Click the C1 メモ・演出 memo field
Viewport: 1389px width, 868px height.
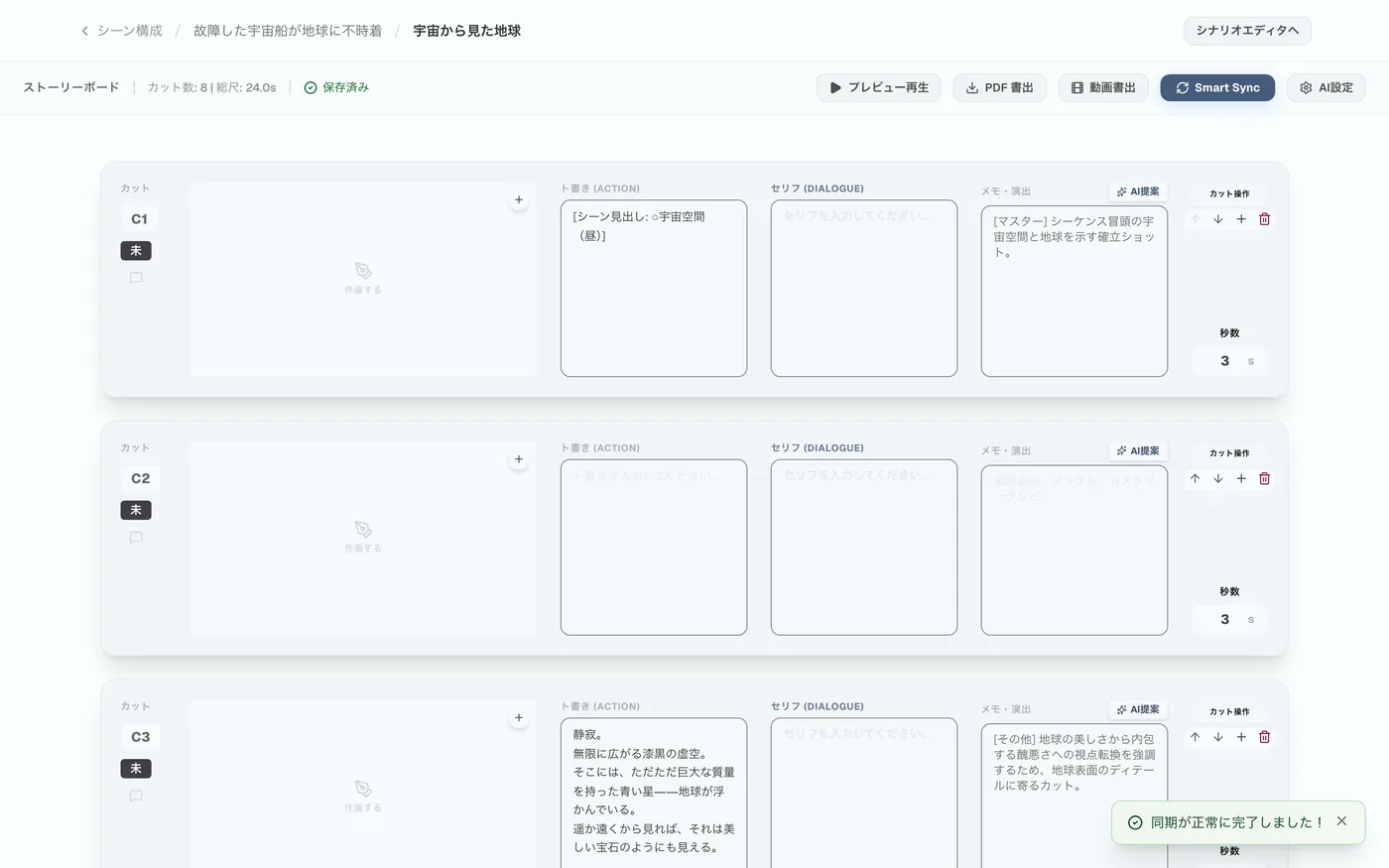point(1074,292)
